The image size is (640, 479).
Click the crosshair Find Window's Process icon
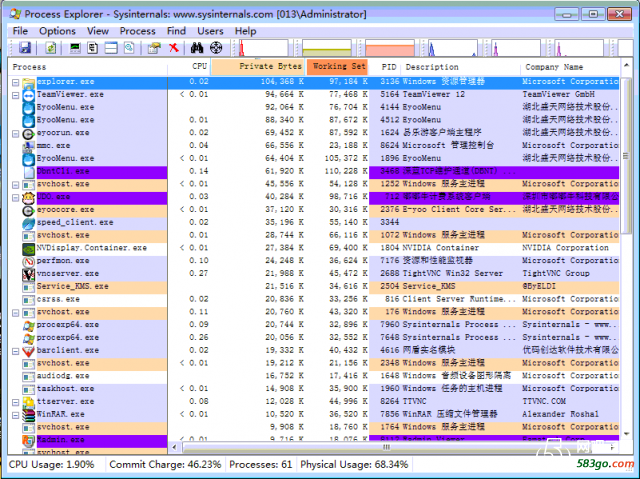pyautogui.click(x=216, y=48)
